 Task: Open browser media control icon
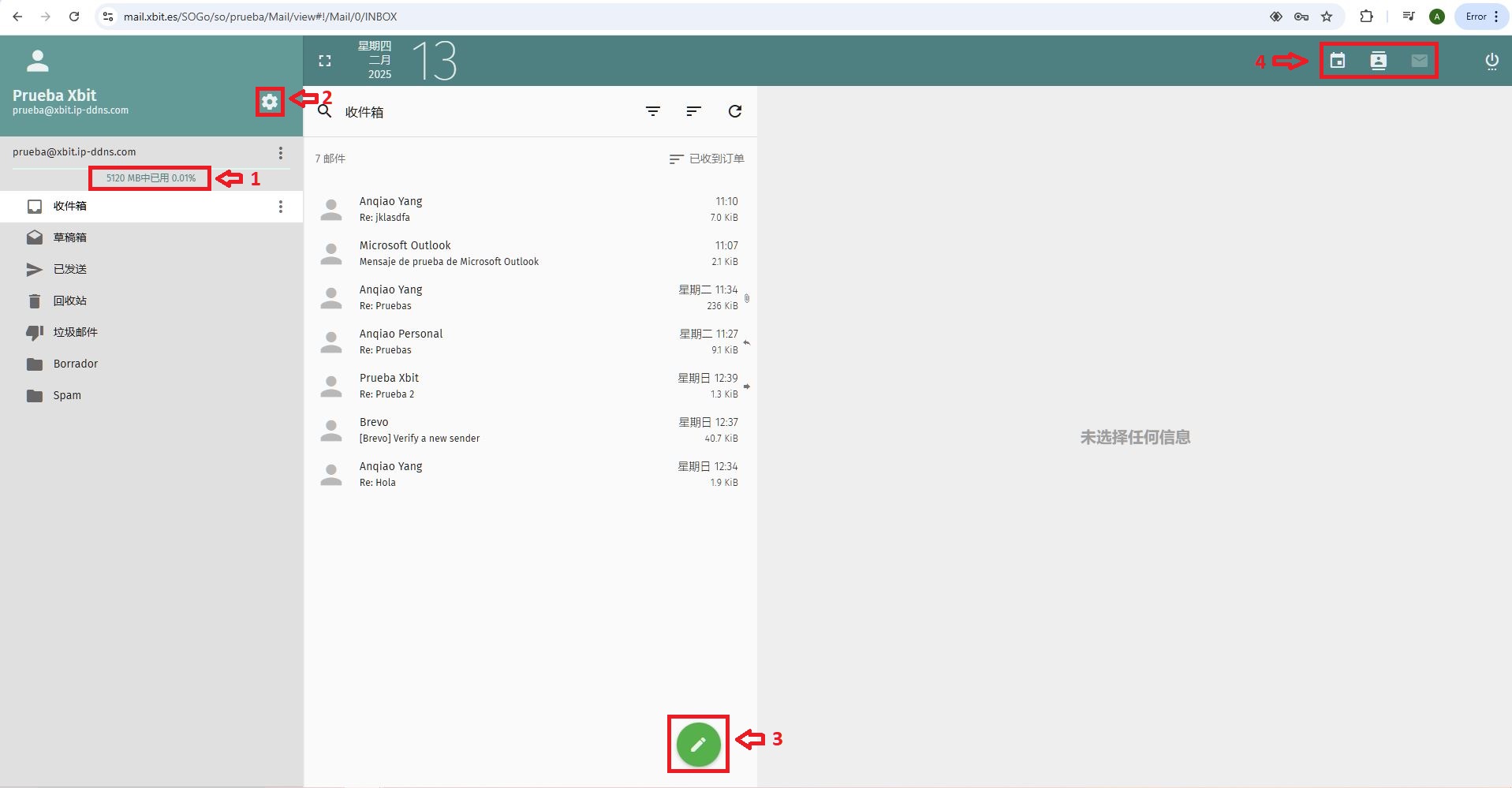point(1409,17)
